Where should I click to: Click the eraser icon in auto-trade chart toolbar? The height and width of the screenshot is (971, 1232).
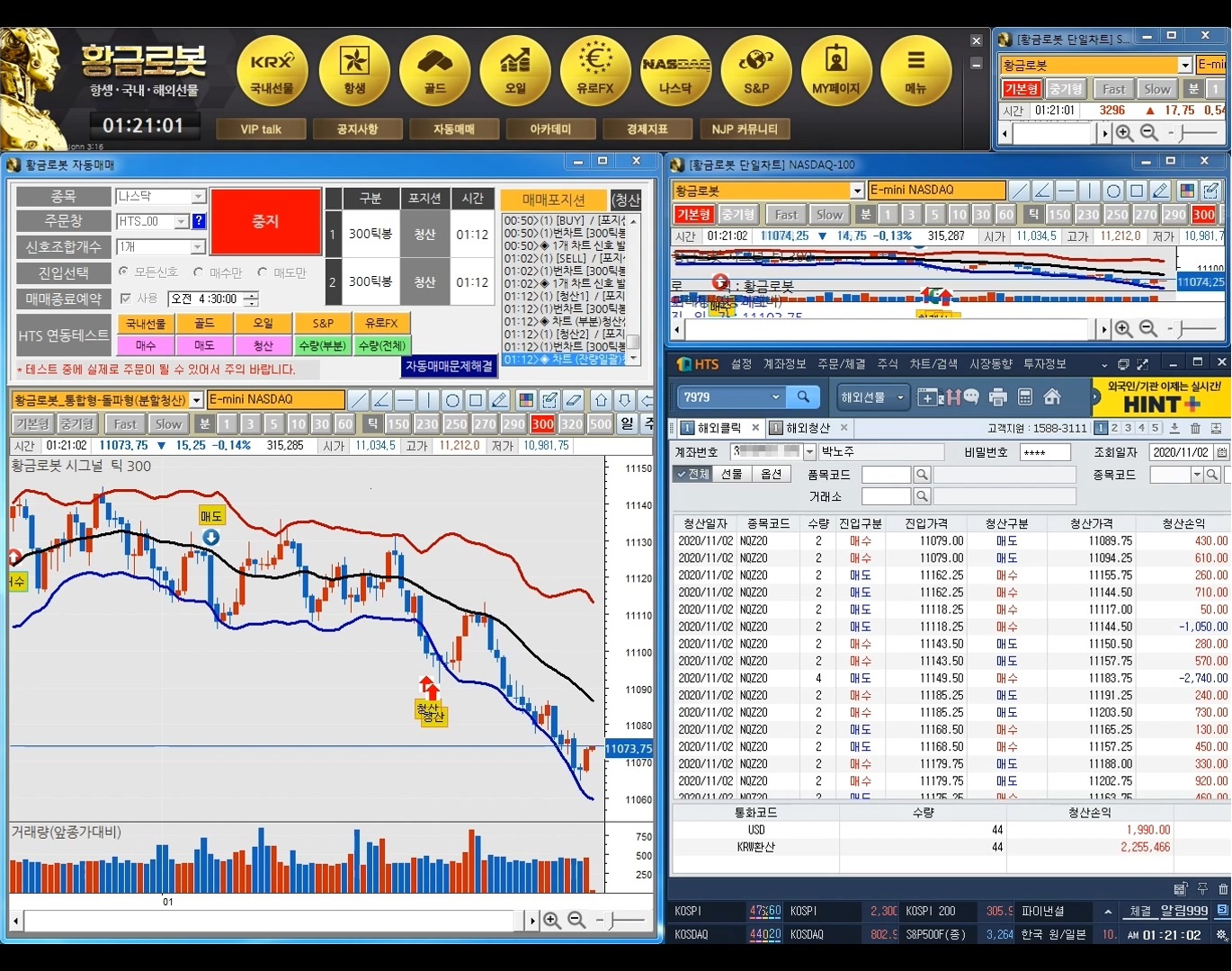574,400
